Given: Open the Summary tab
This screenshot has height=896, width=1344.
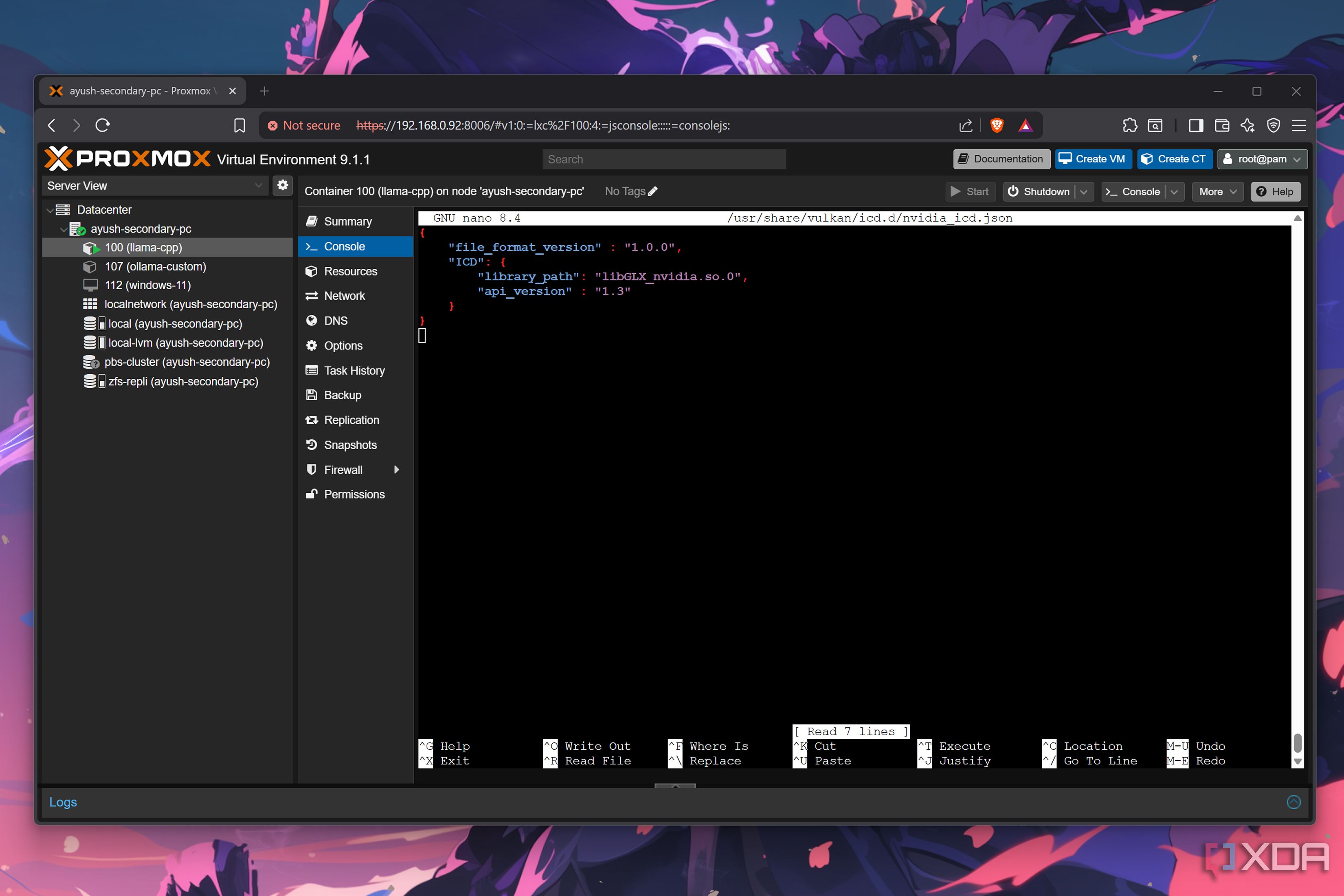Looking at the screenshot, I should click(356, 221).
